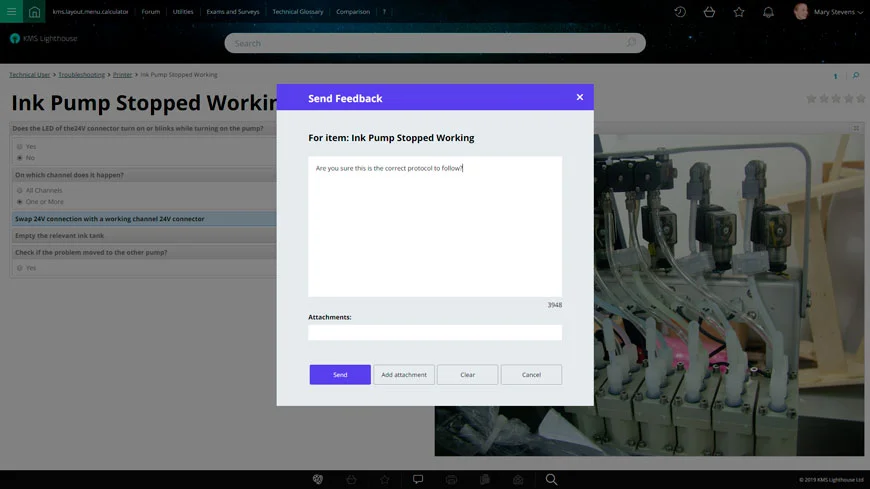The width and height of the screenshot is (870, 489).
Task: Open the hamburger menu
Action: point(11,11)
